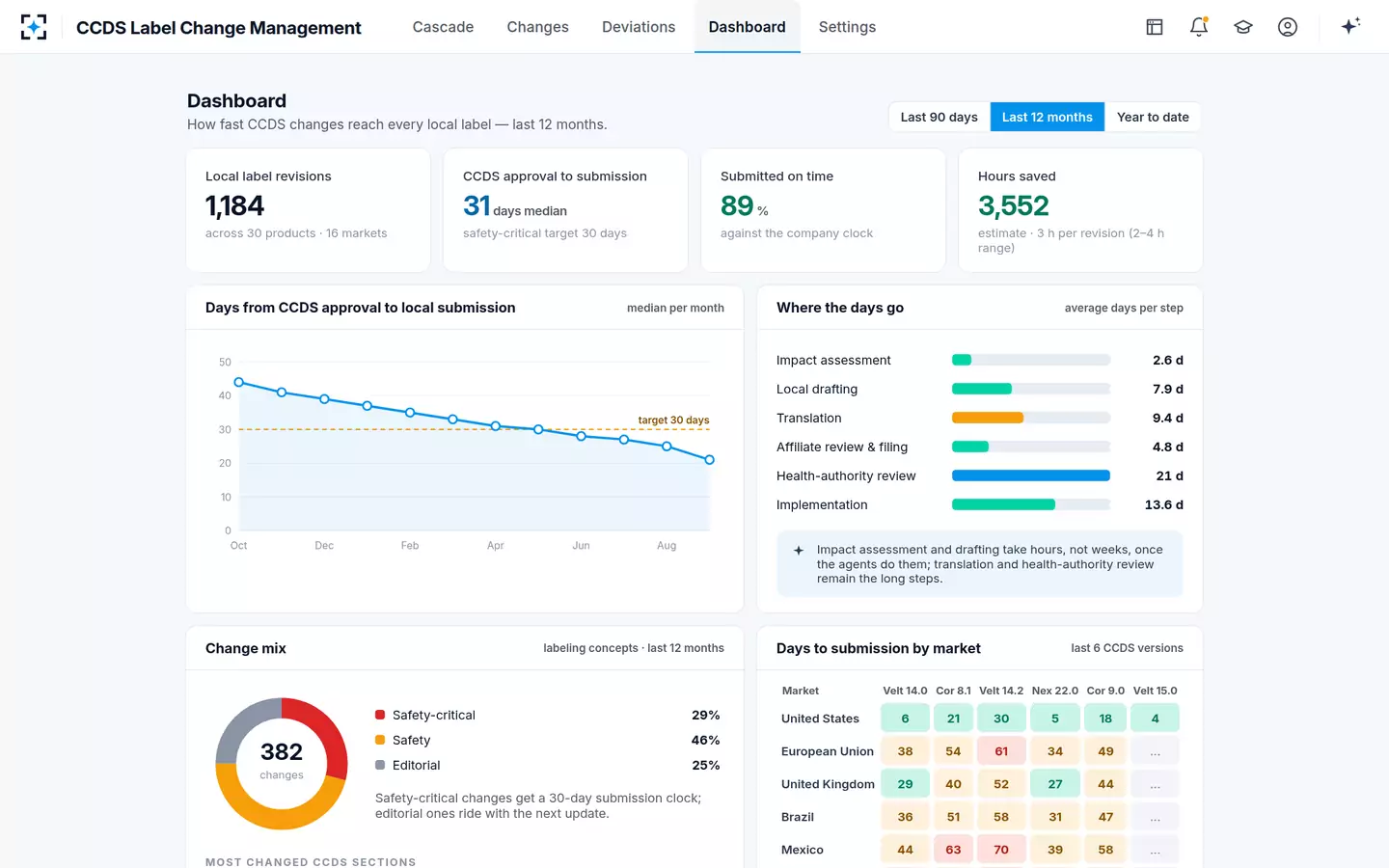
Task: Click the Brazil Cor 9.0 cell 47
Action: [1105, 817]
